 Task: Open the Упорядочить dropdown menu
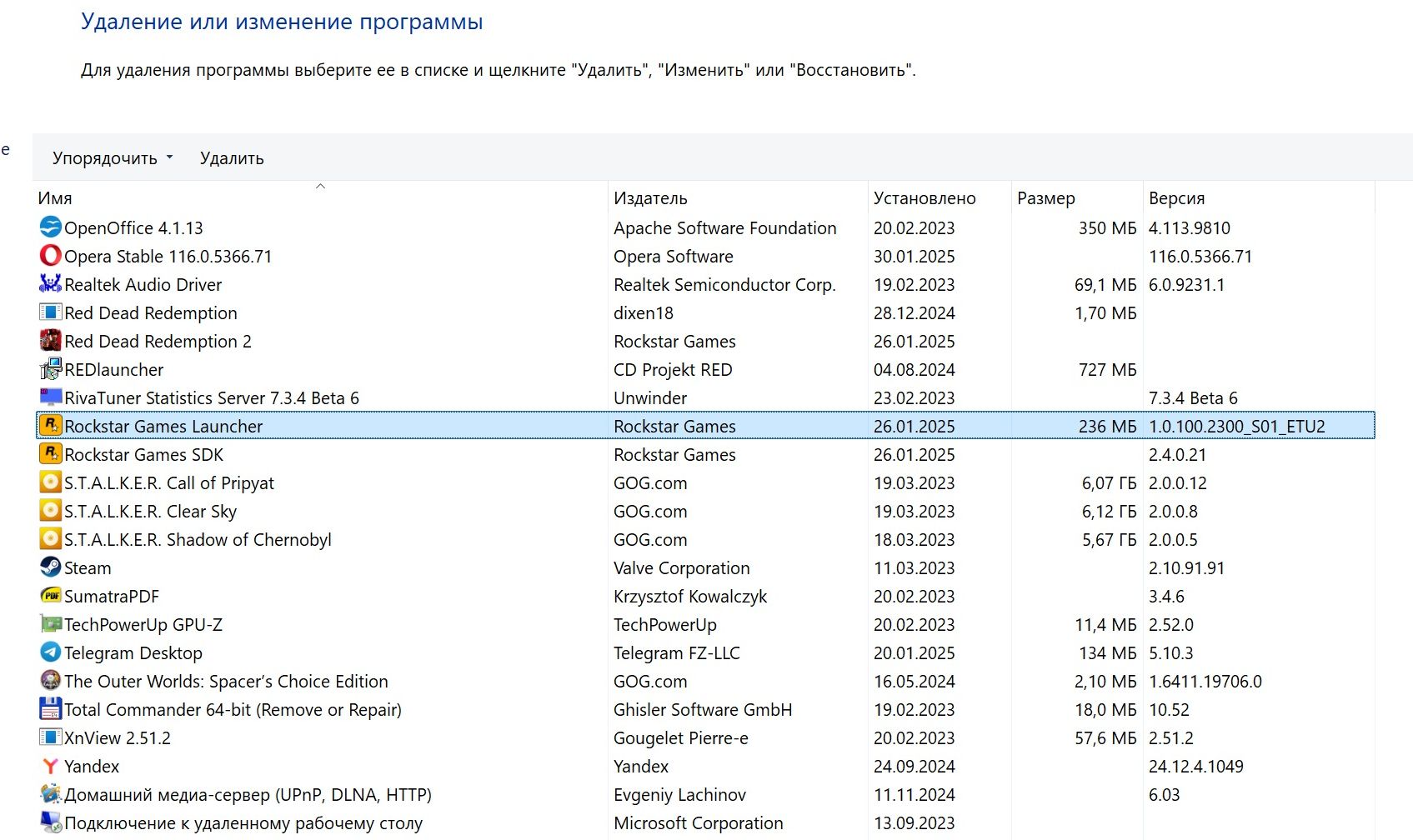pyautogui.click(x=113, y=158)
